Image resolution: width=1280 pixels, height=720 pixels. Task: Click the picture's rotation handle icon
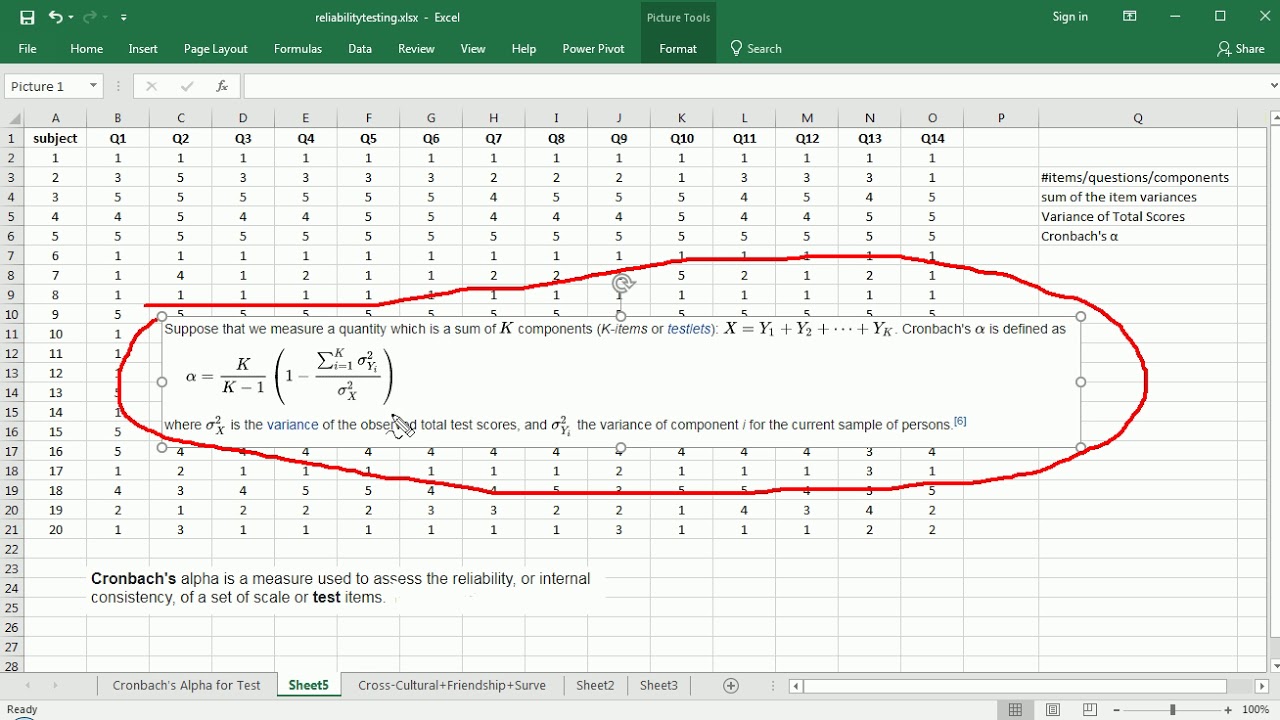pyautogui.click(x=620, y=284)
